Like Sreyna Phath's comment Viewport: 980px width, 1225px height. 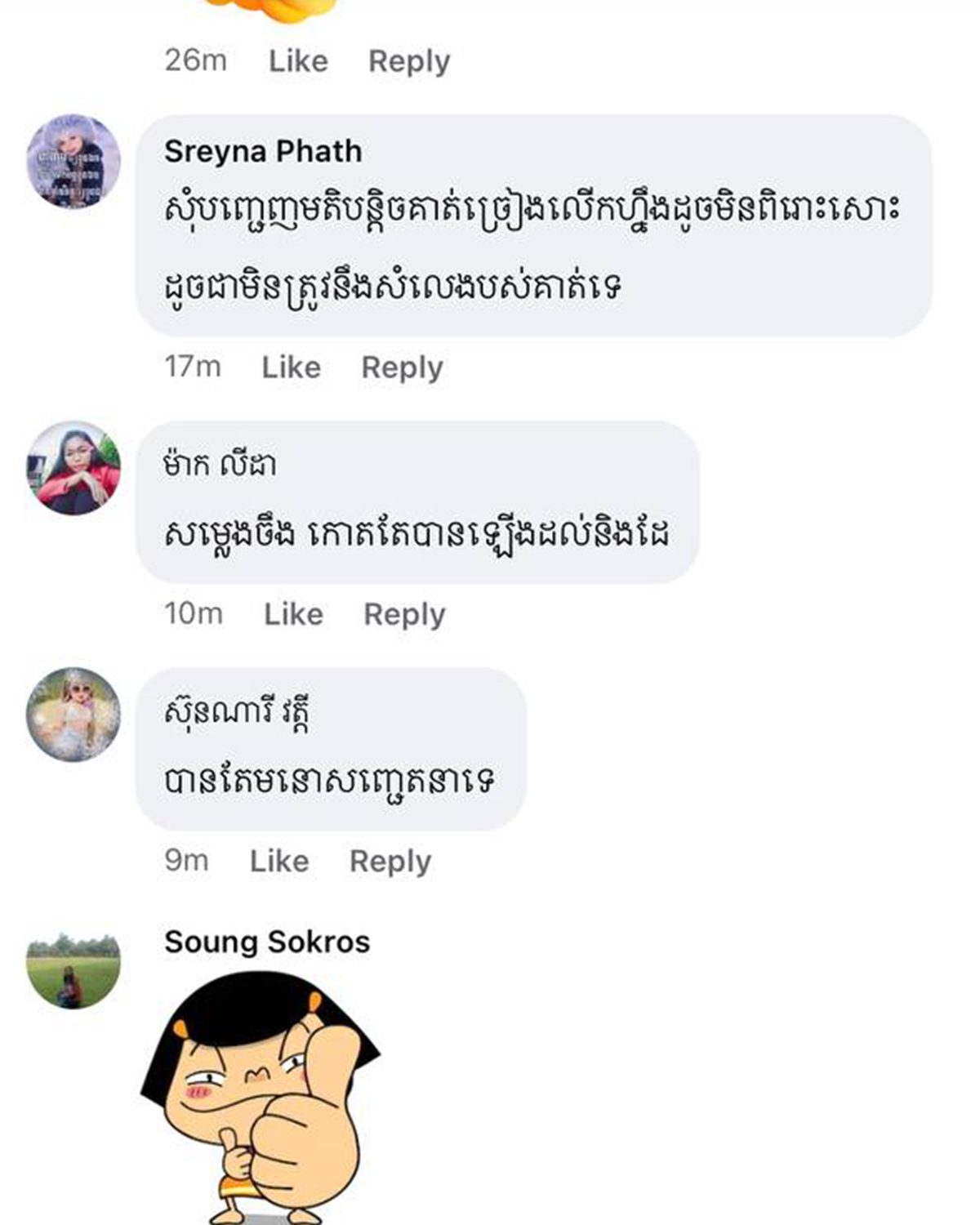pos(291,367)
